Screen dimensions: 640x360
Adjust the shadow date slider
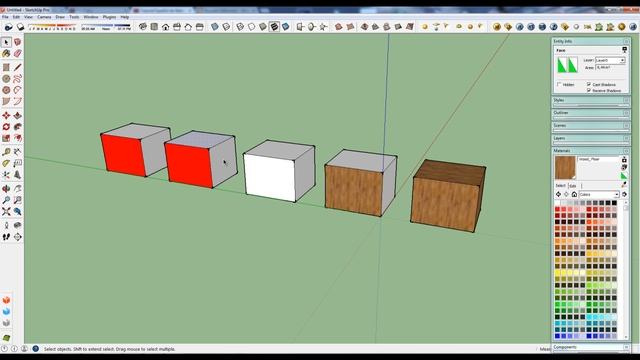(x=52, y=27)
